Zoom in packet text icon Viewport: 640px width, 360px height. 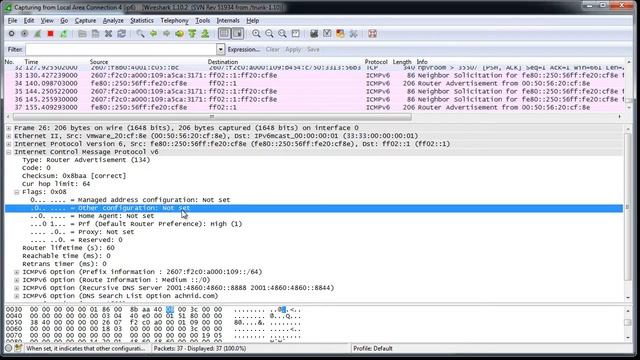tap(256, 34)
